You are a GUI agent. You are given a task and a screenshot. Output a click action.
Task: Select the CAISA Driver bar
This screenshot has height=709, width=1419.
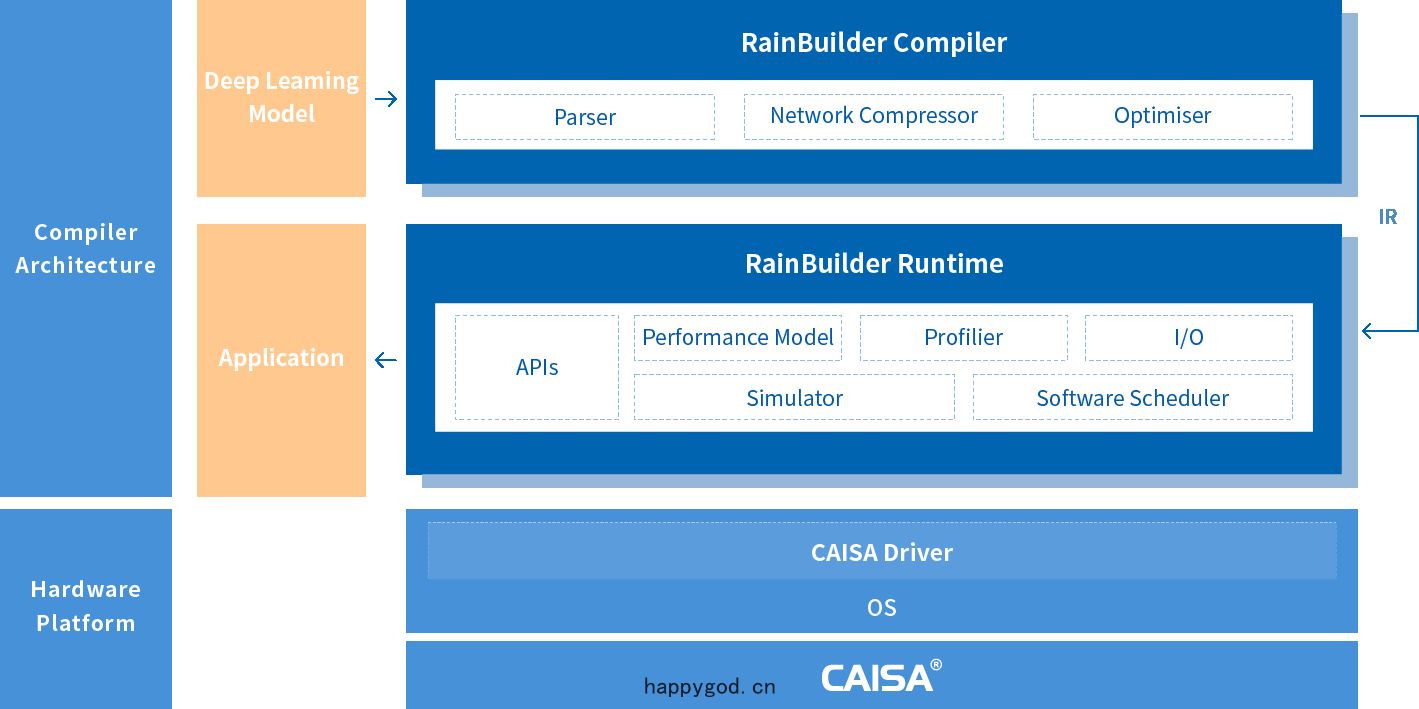pyautogui.click(x=882, y=551)
